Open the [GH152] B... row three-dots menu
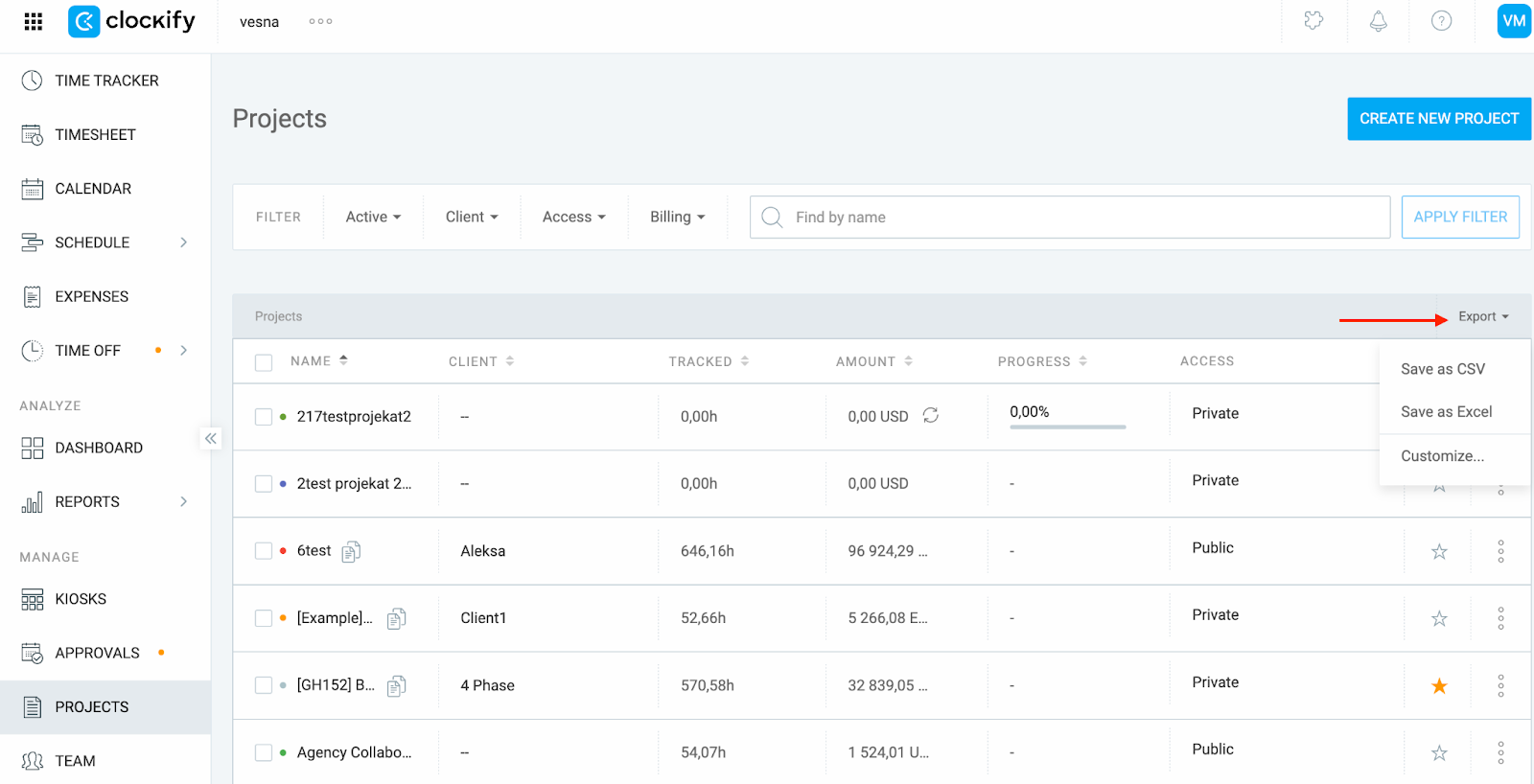 pos(1500,685)
